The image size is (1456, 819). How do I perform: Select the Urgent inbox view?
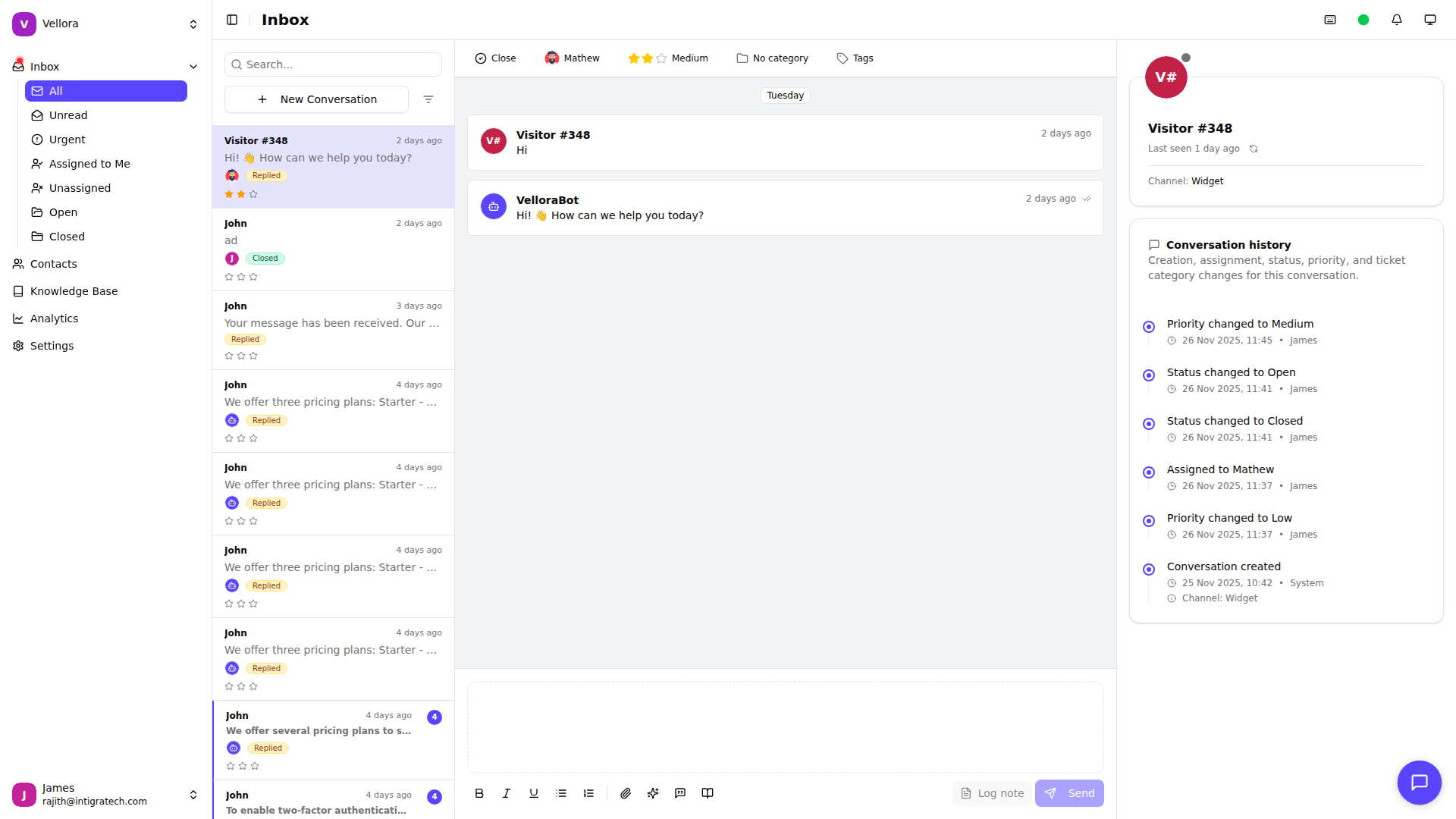106,140
